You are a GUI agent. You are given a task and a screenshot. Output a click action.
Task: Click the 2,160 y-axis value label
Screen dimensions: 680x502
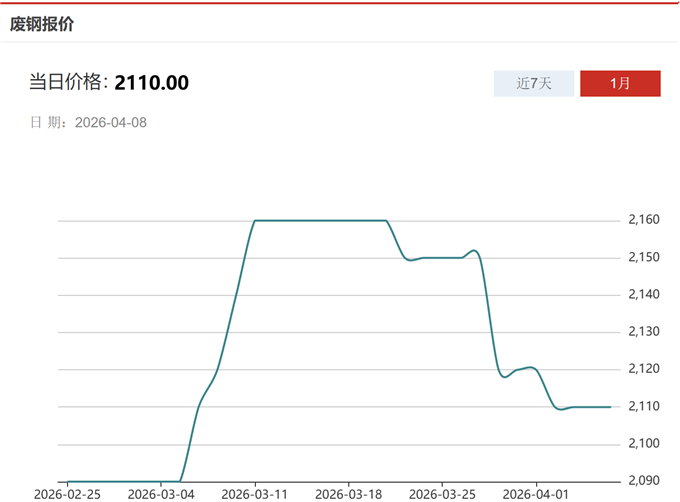pos(645,220)
